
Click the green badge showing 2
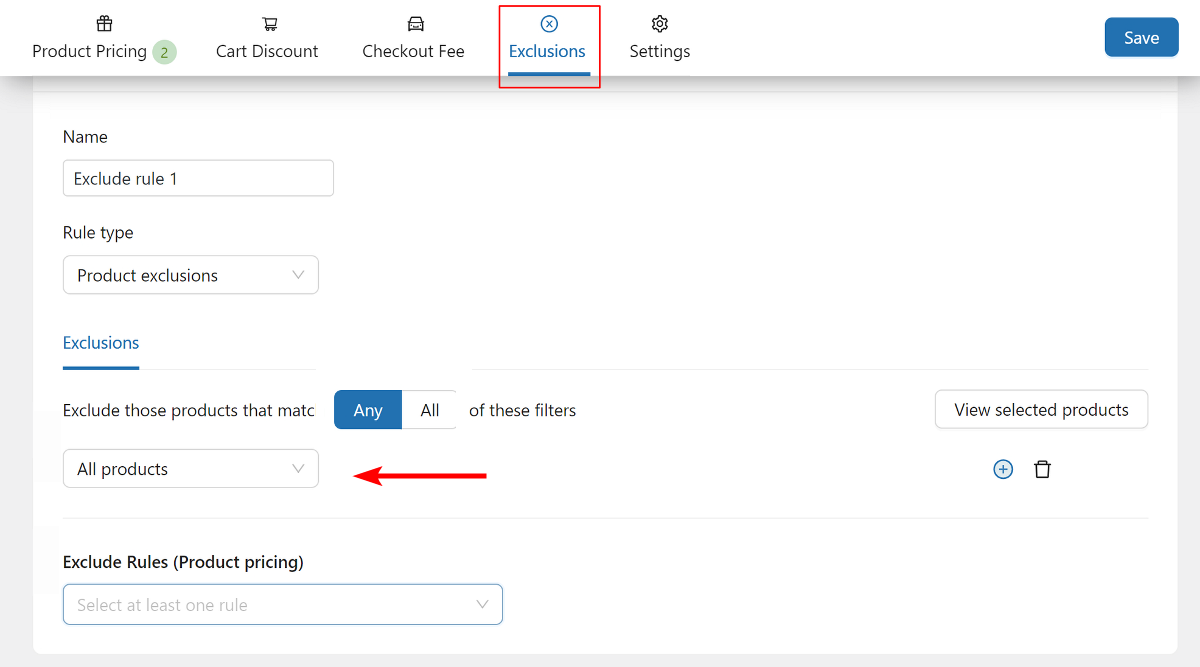coord(165,52)
